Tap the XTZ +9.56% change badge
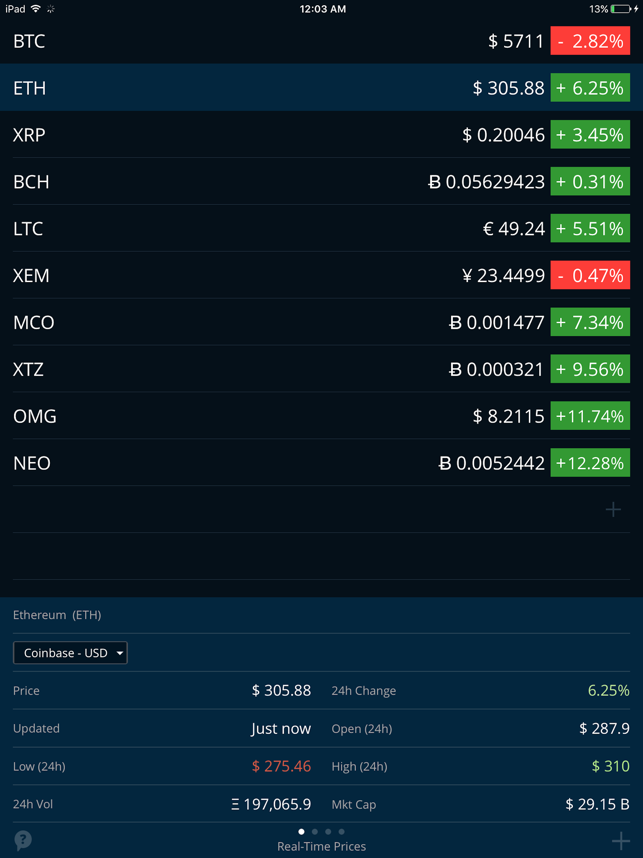This screenshot has height=858, width=643. (590, 369)
